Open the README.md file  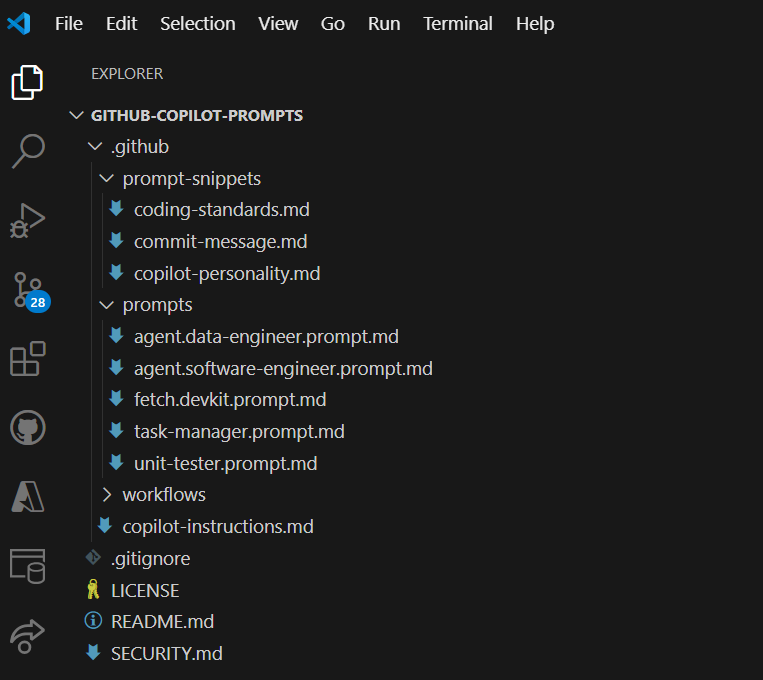tap(163, 622)
